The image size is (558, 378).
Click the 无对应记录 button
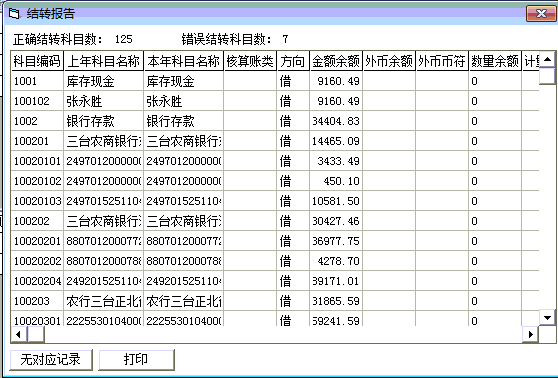pos(51,359)
